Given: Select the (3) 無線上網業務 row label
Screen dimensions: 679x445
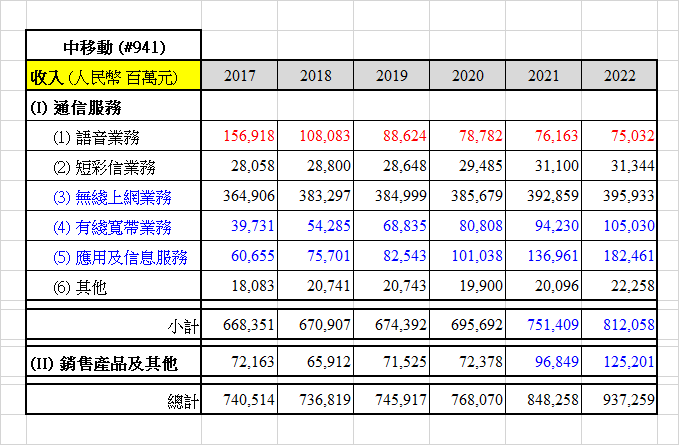Looking at the screenshot, I should click(112, 197).
